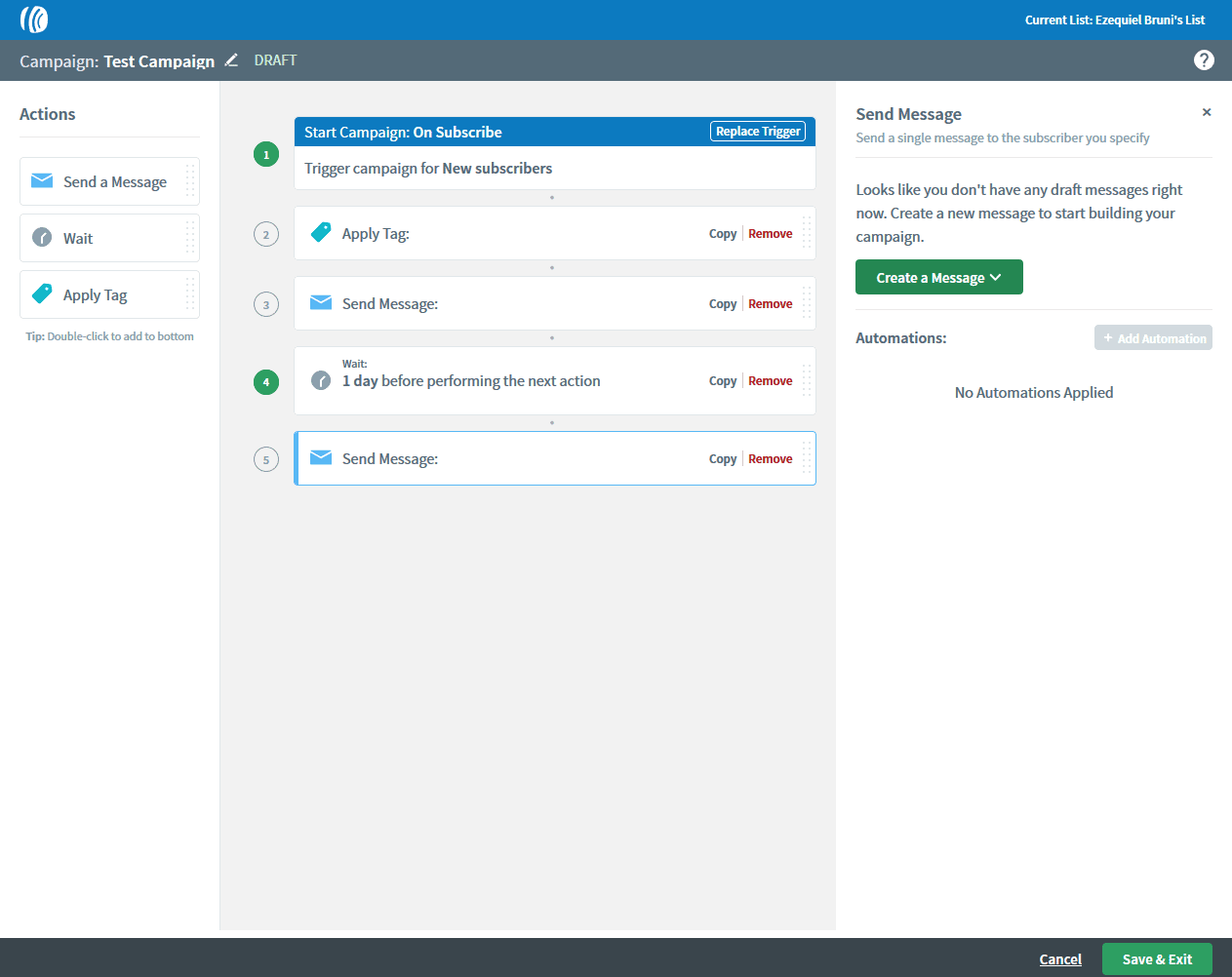Click the Replace Trigger button
This screenshot has width=1232, height=977.
tap(758, 131)
